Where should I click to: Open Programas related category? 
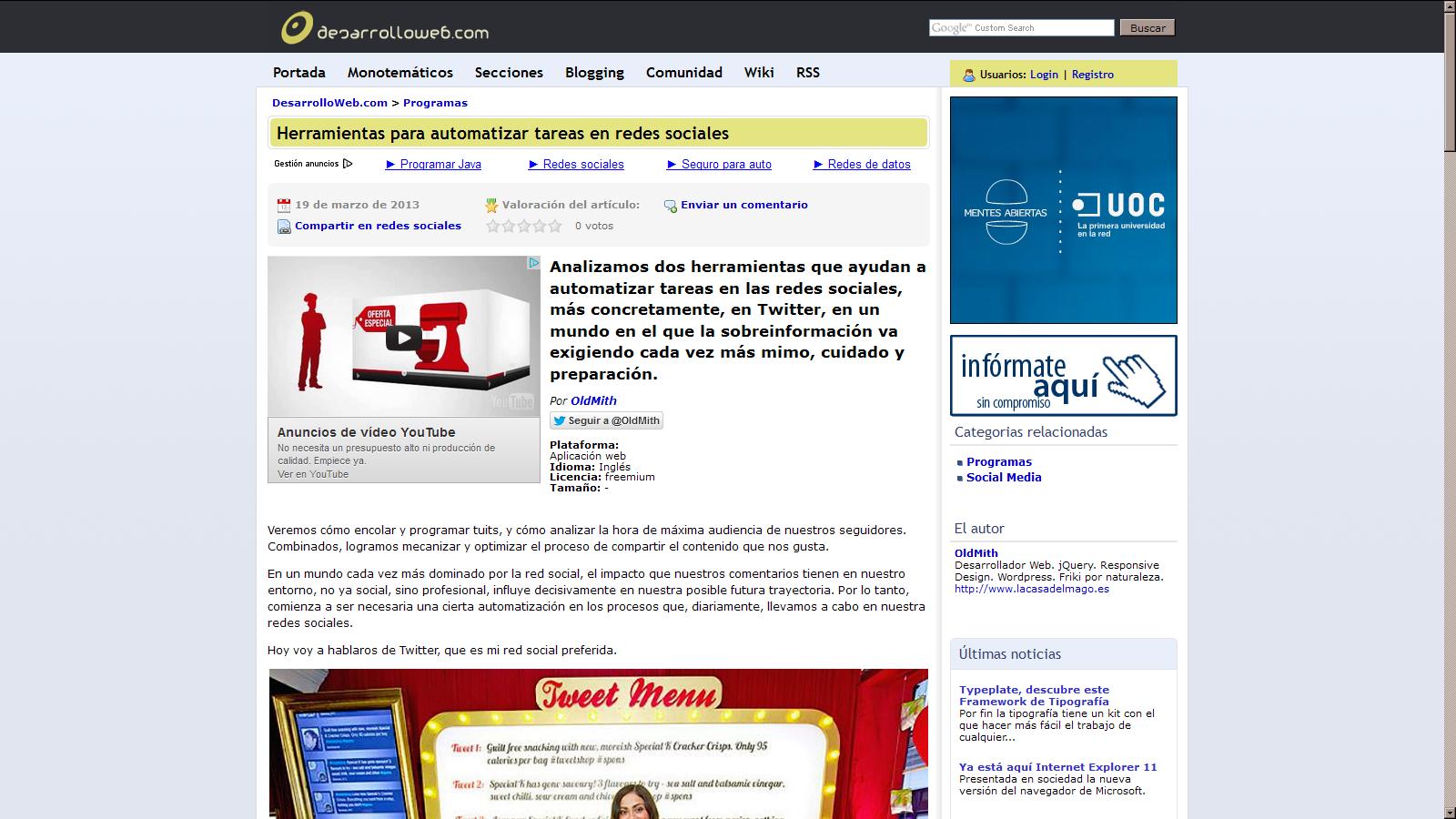click(999, 462)
